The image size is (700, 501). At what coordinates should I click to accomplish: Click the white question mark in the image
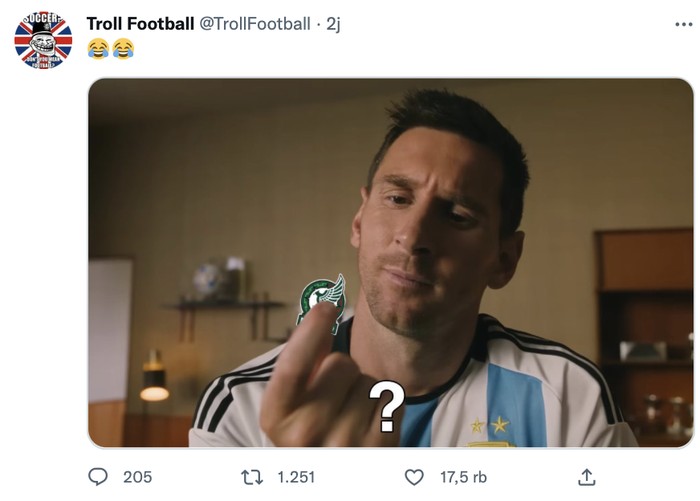(386, 406)
